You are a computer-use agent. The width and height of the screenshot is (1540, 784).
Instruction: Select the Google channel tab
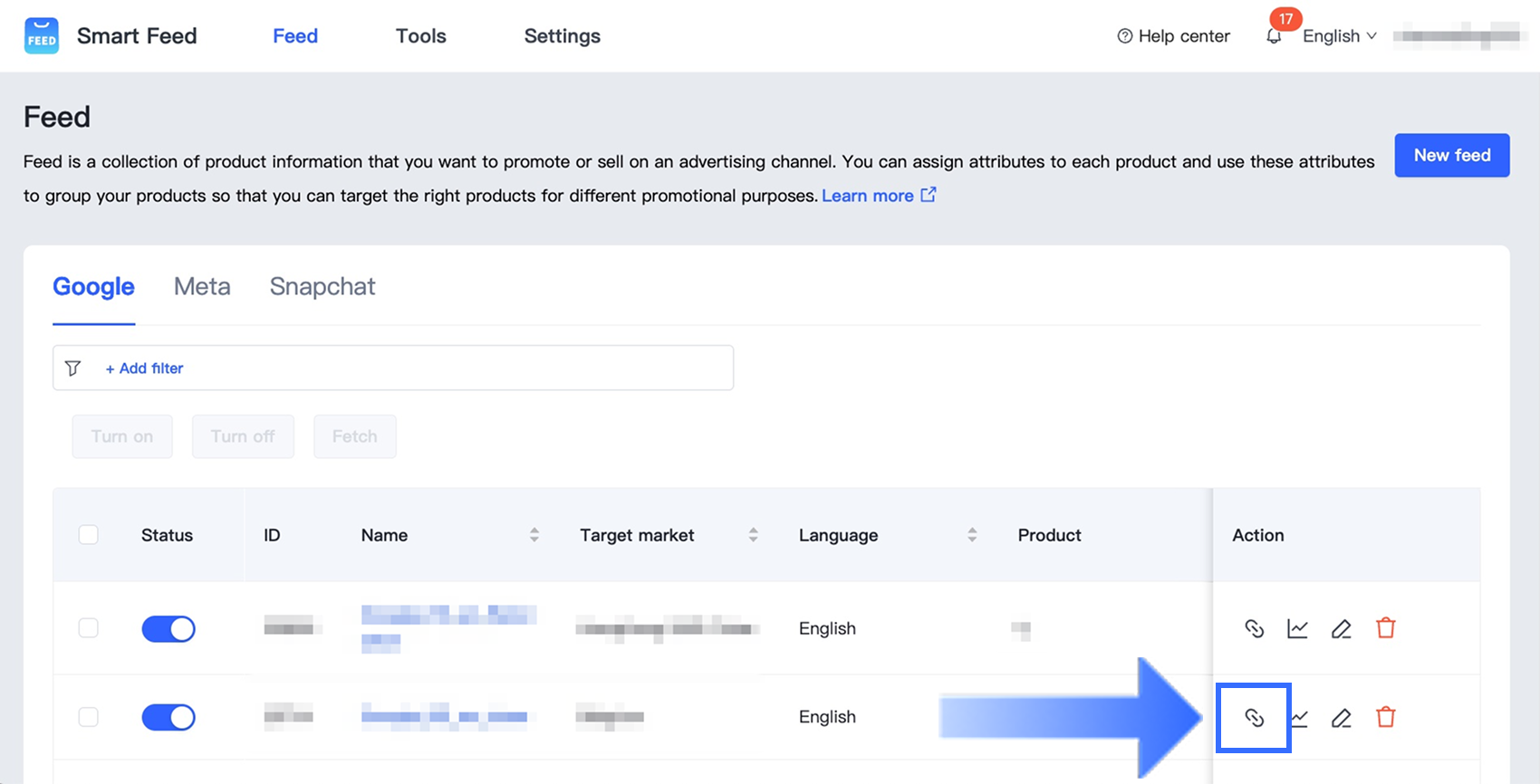click(94, 287)
